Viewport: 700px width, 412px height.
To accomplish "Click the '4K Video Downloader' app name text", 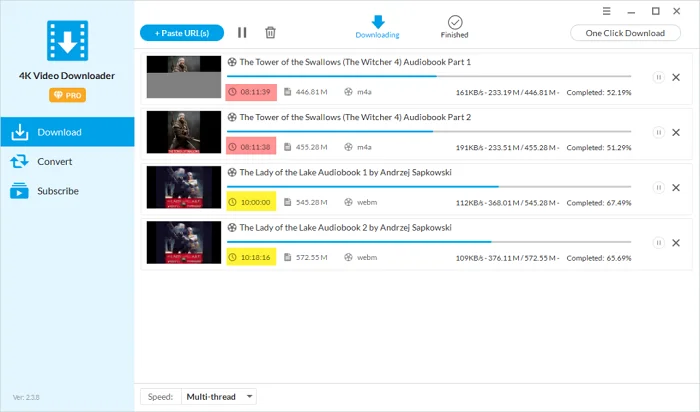I will coord(67,76).
